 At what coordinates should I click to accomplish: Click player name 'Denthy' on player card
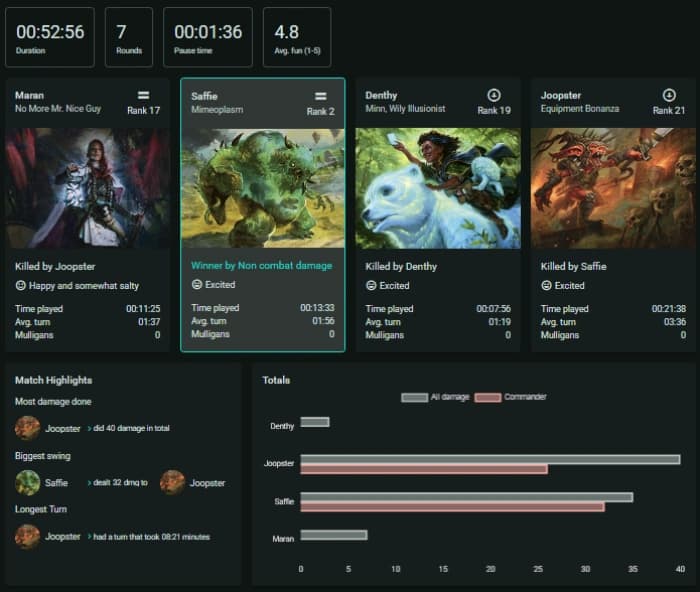tap(381, 95)
